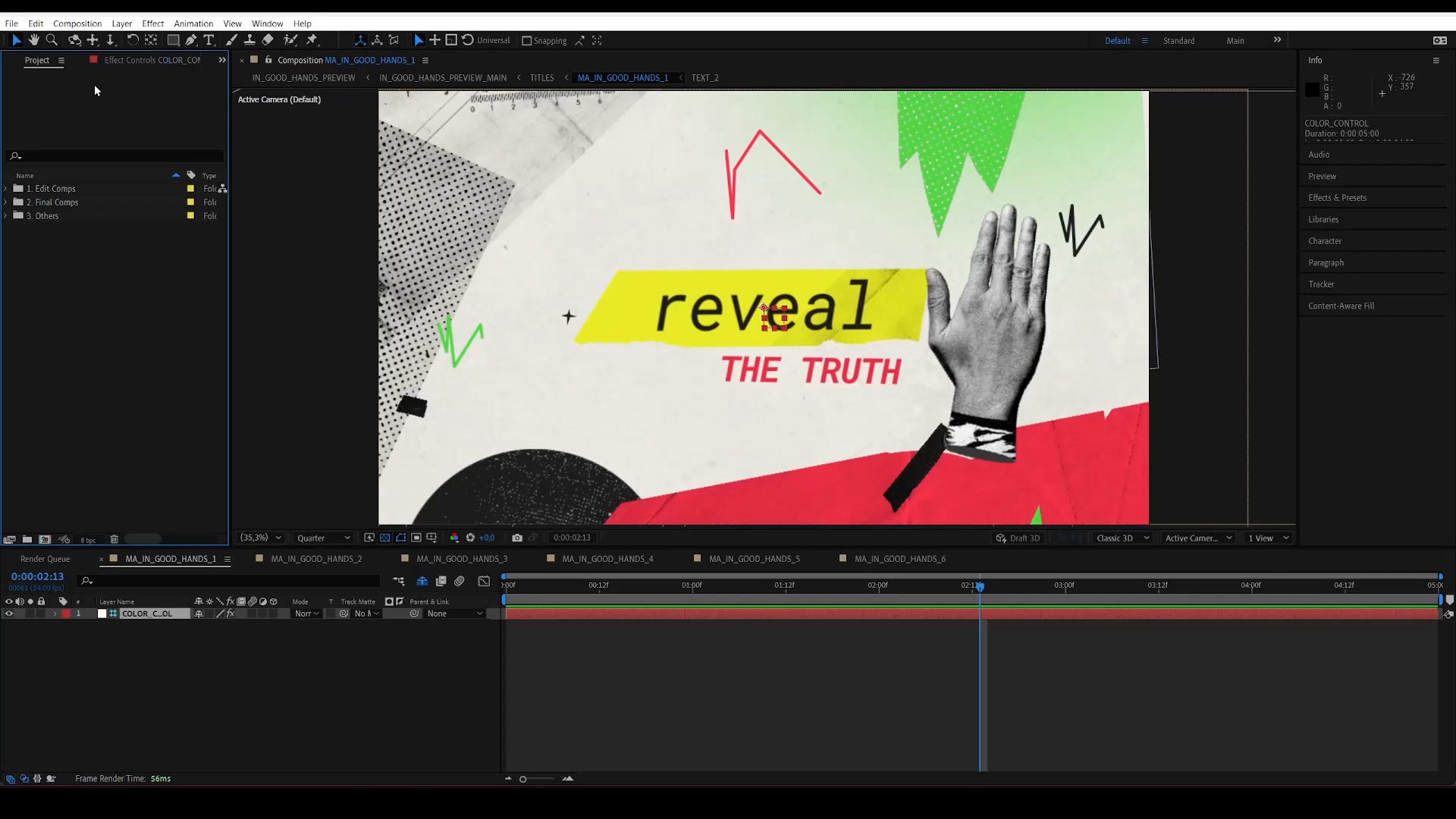
Task: Pick the Horizontal Type tool
Action: pyautogui.click(x=209, y=40)
